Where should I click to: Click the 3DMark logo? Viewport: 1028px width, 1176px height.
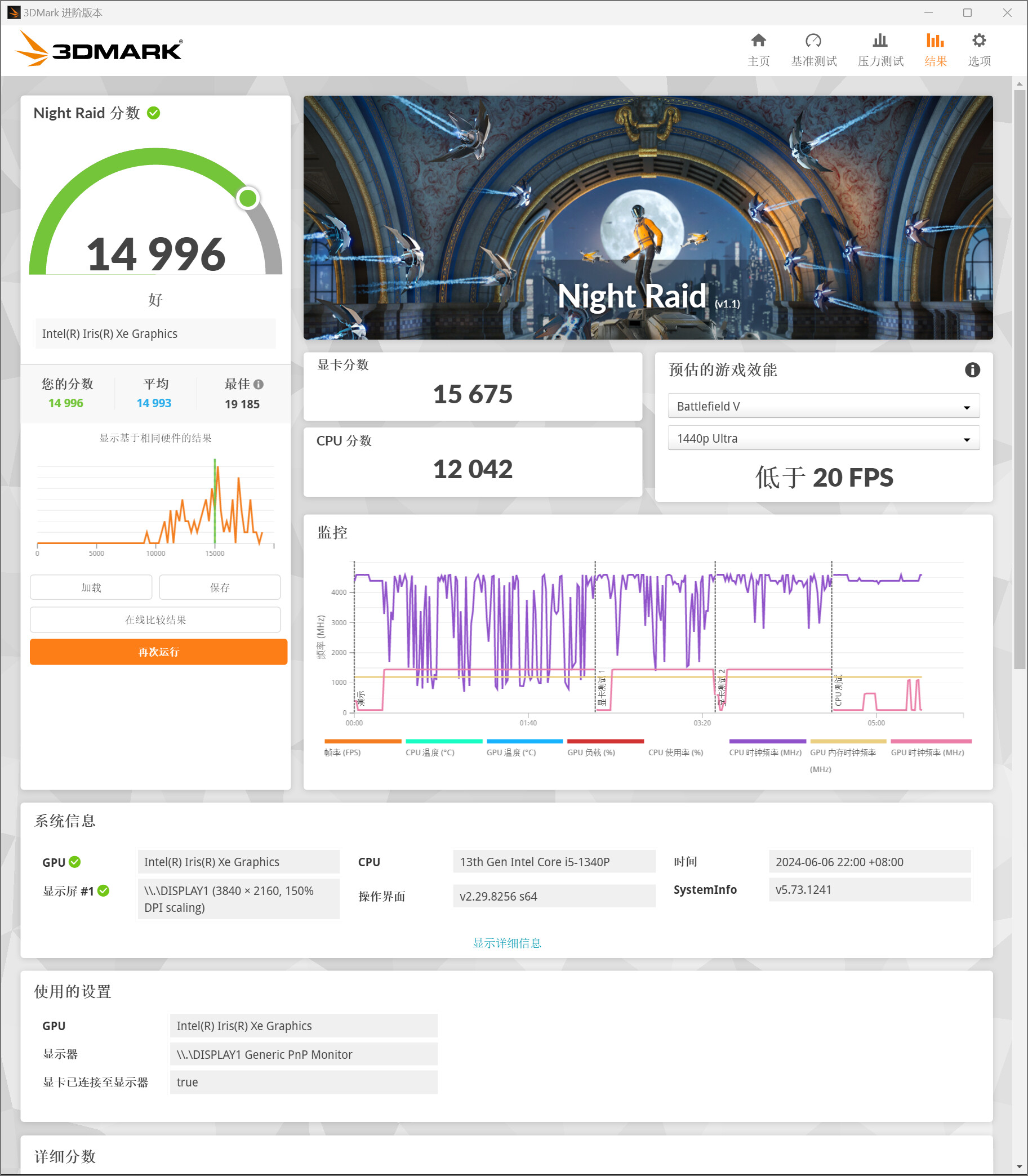[x=99, y=50]
